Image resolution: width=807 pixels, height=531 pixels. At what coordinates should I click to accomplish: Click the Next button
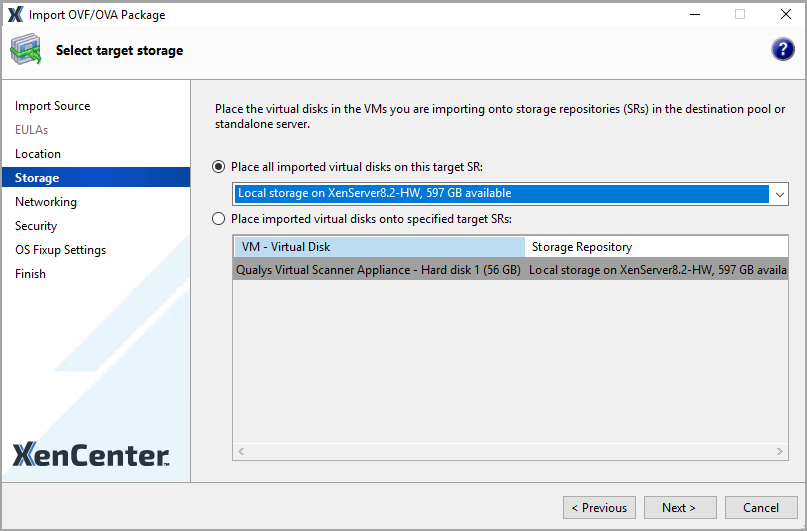(680, 507)
